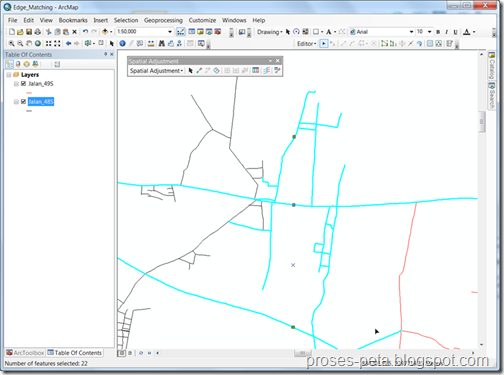Toggle bold text formatting button
This screenshot has width=504, height=375.
point(438,32)
